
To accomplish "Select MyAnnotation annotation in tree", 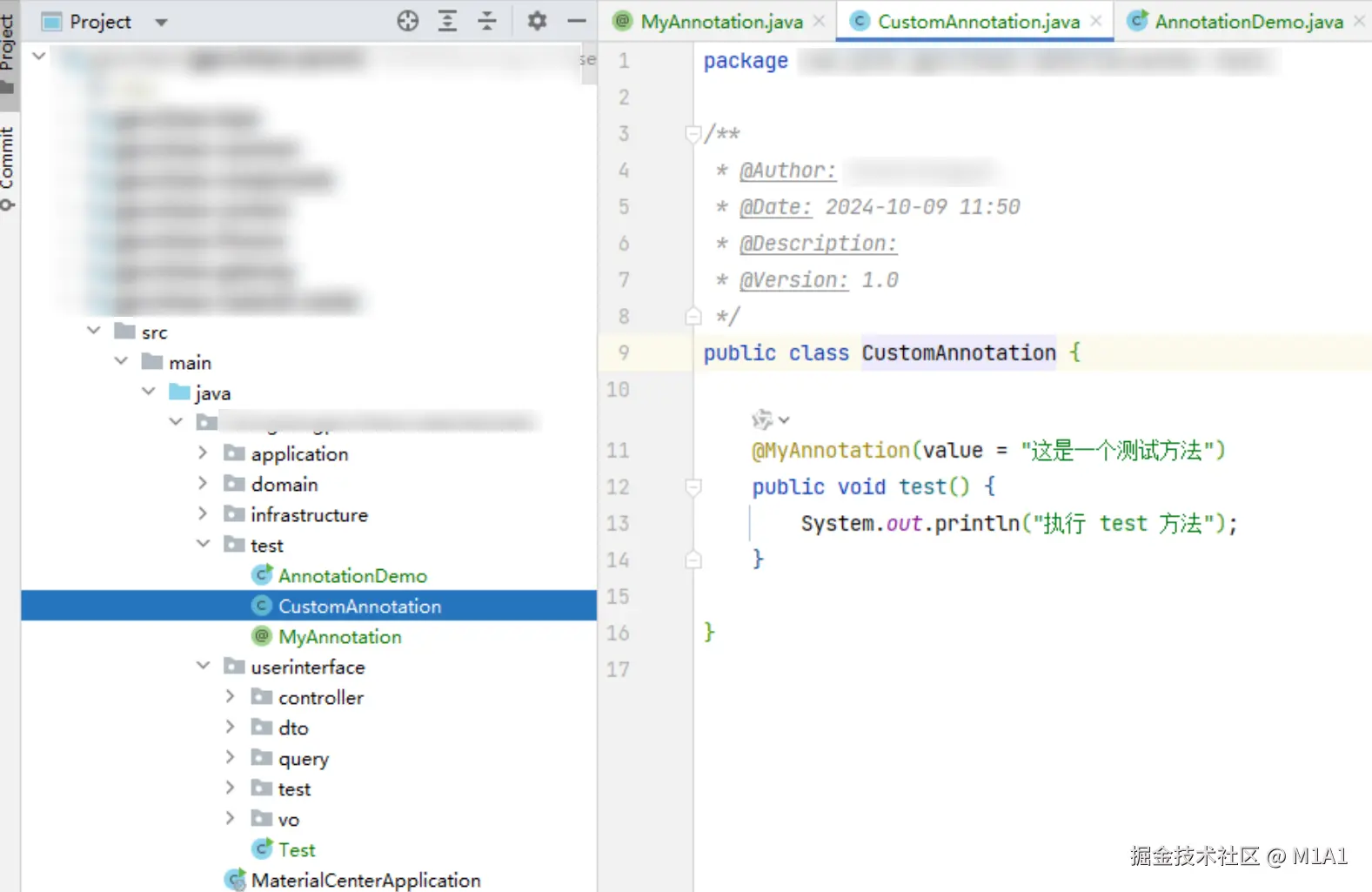I will coord(339,636).
